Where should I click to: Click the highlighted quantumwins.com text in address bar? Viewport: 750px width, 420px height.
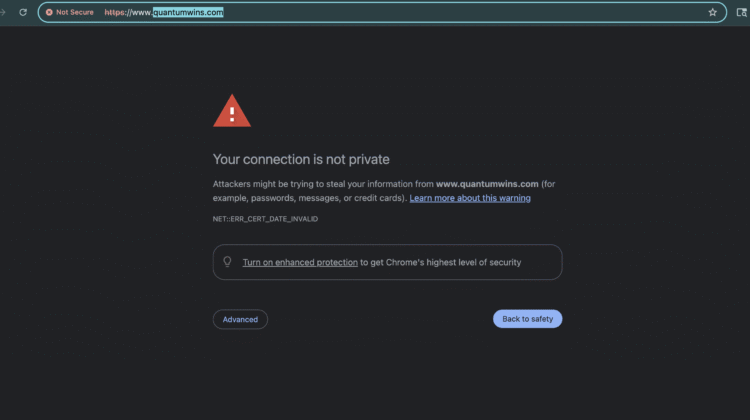pyautogui.click(x=188, y=12)
